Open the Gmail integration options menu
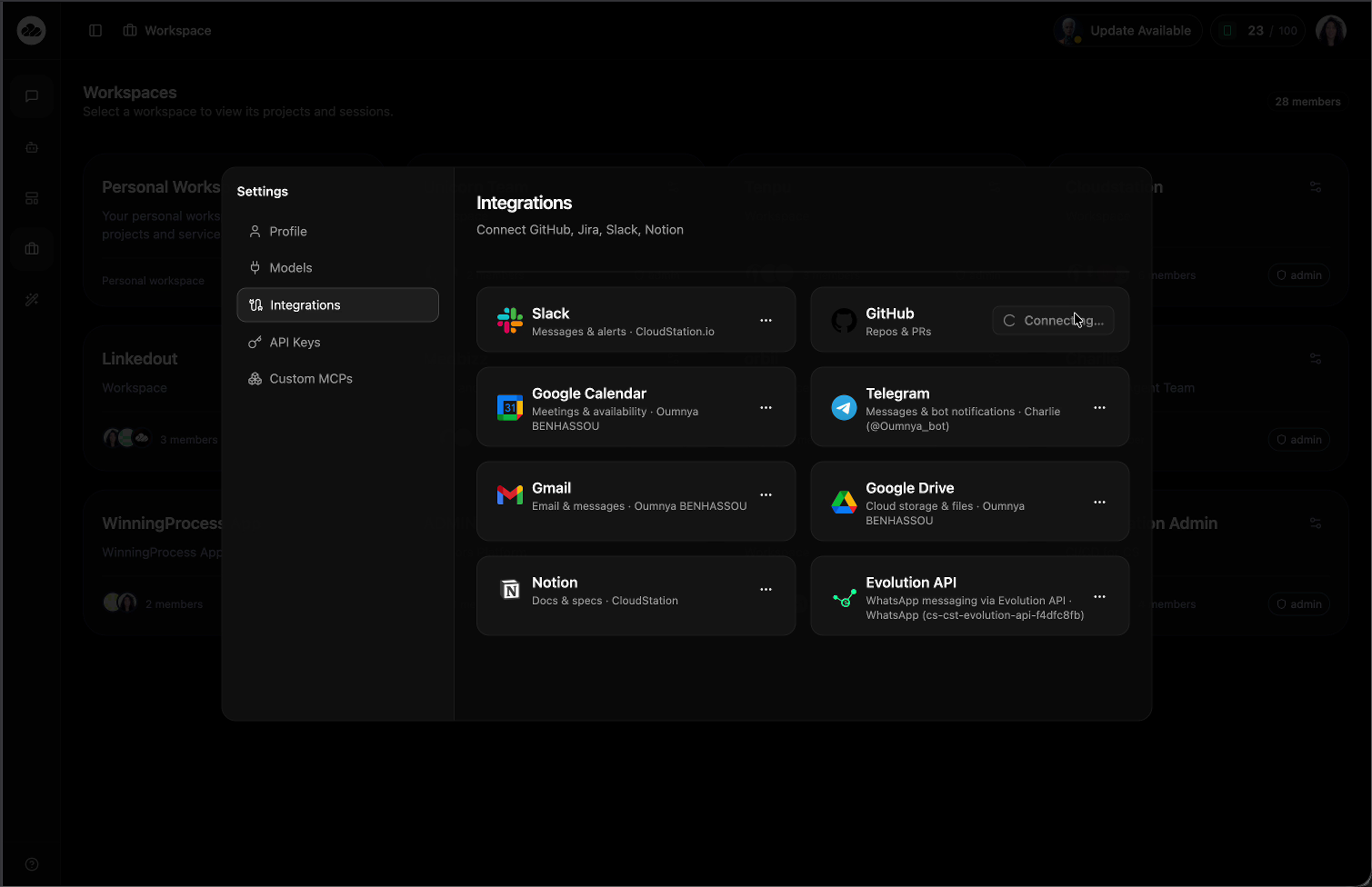 [x=766, y=495]
